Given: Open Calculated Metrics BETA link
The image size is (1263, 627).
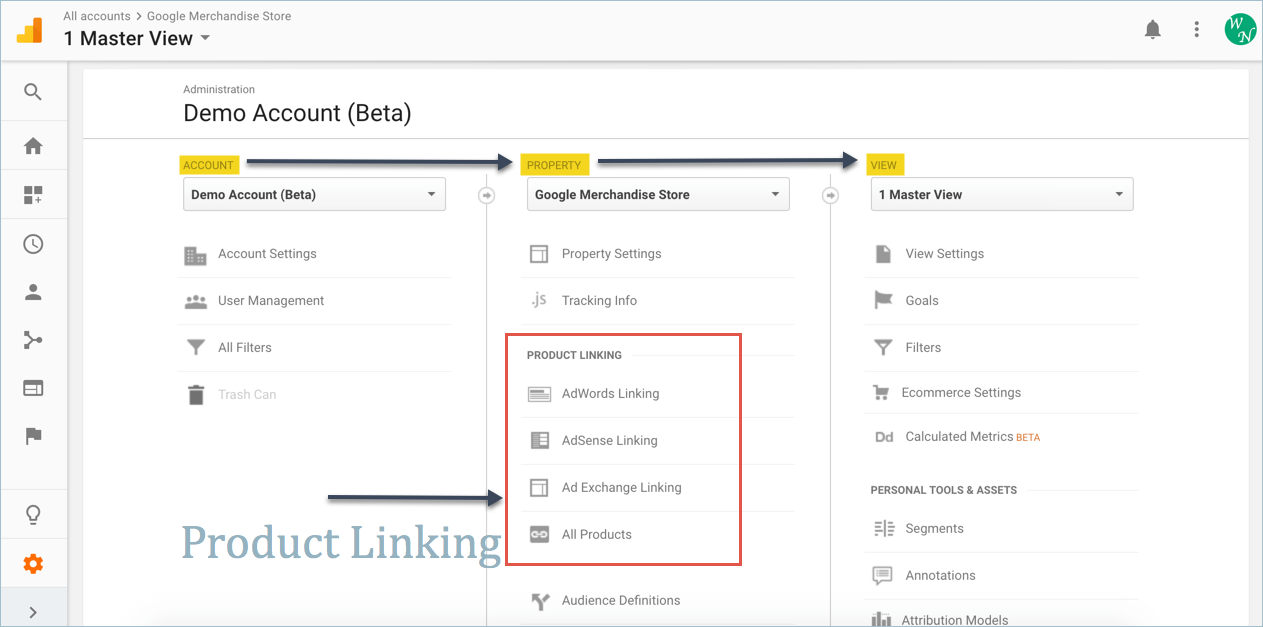Looking at the screenshot, I should pos(973,437).
